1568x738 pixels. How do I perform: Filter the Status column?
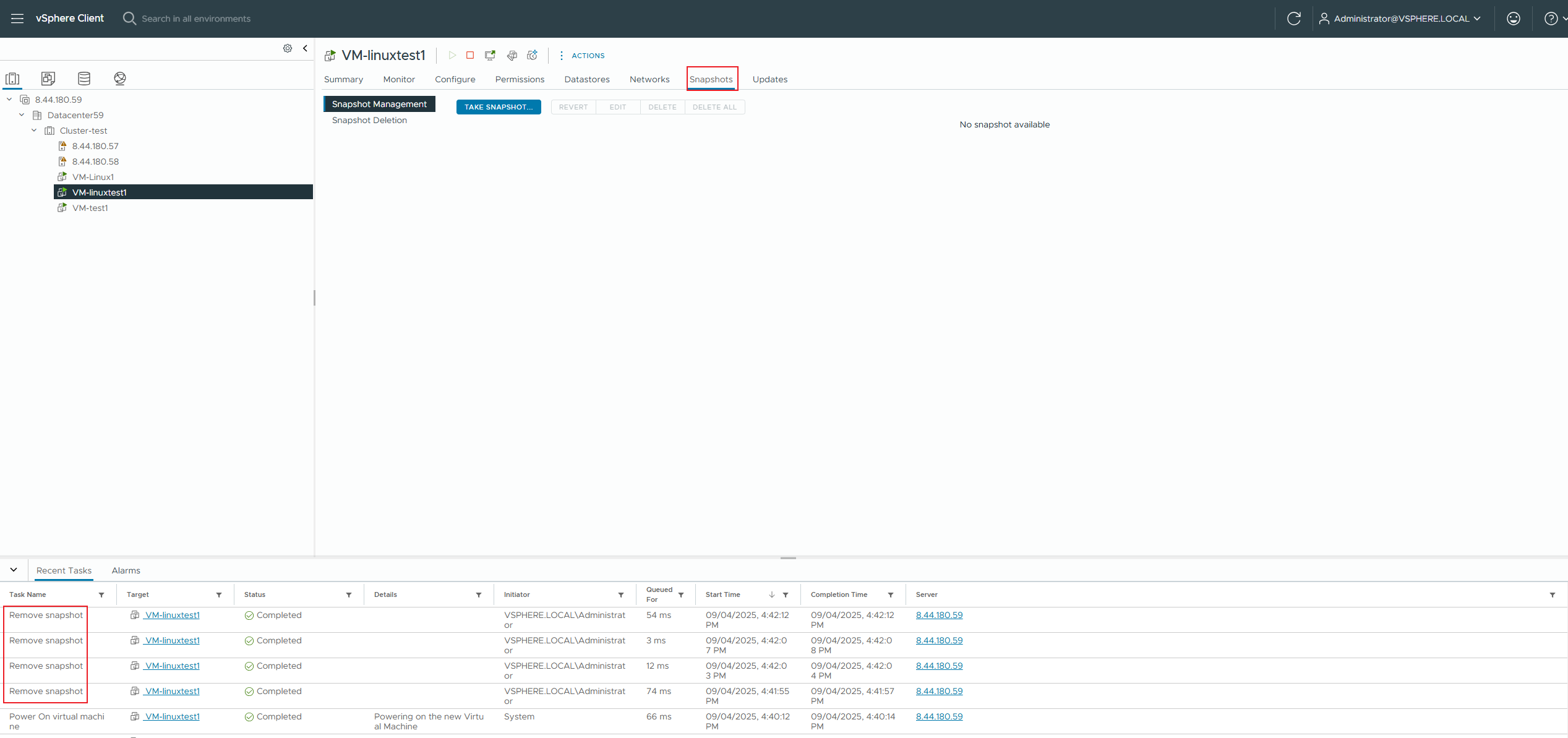(x=349, y=595)
